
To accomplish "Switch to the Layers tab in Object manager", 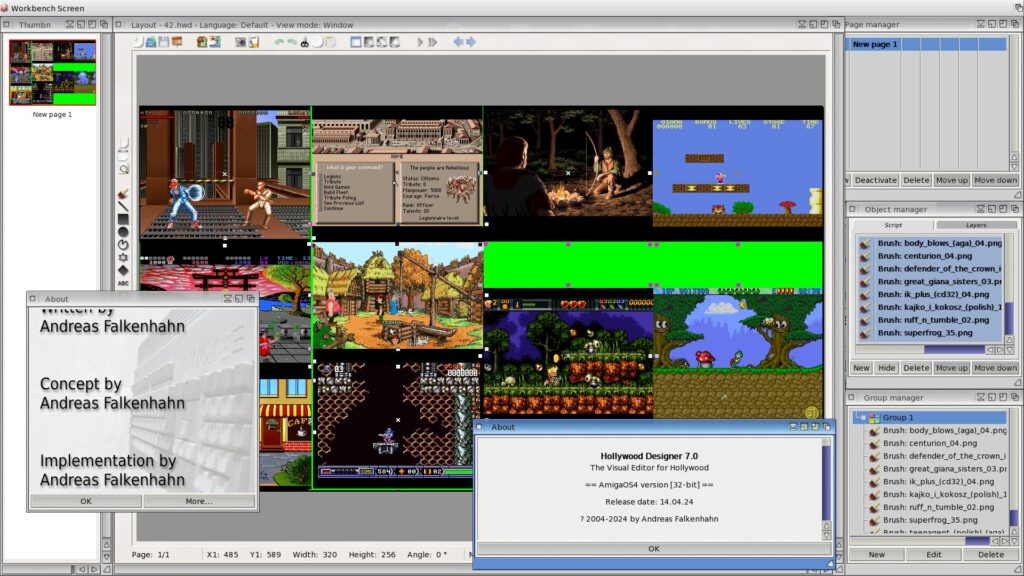I will [x=976, y=225].
